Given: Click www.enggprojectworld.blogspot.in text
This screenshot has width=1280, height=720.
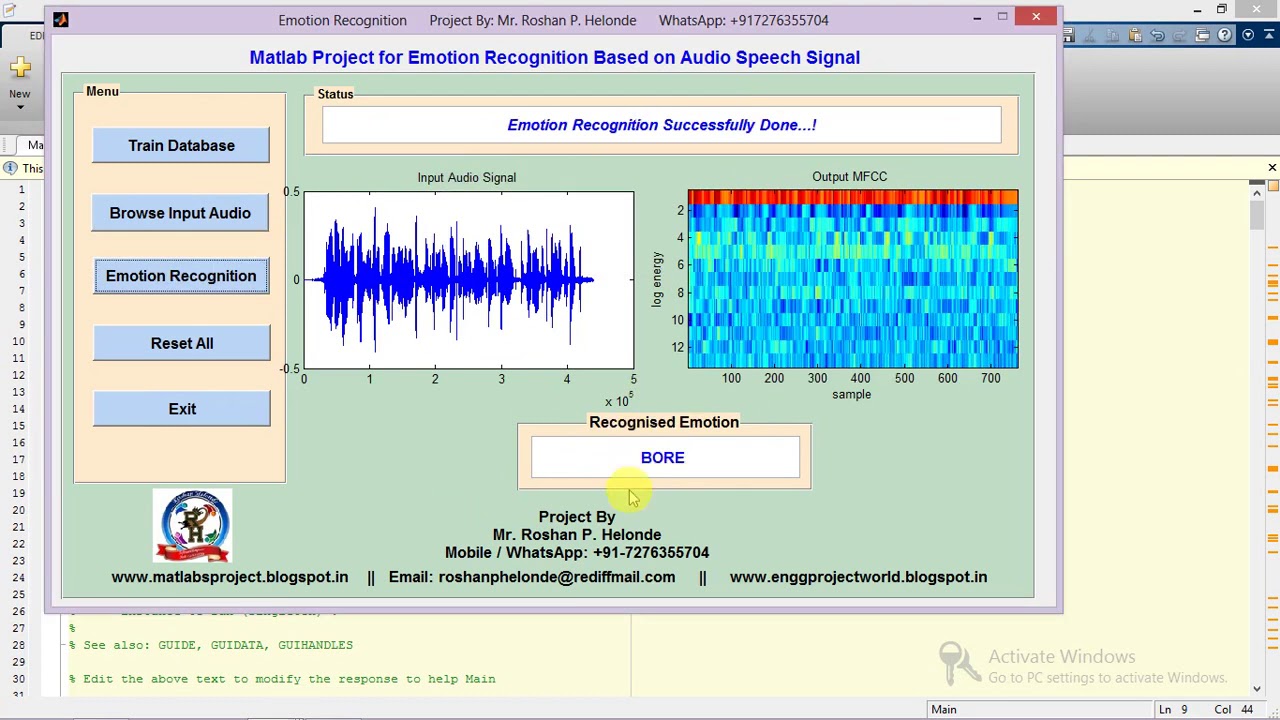Looking at the screenshot, I should click(x=858, y=577).
